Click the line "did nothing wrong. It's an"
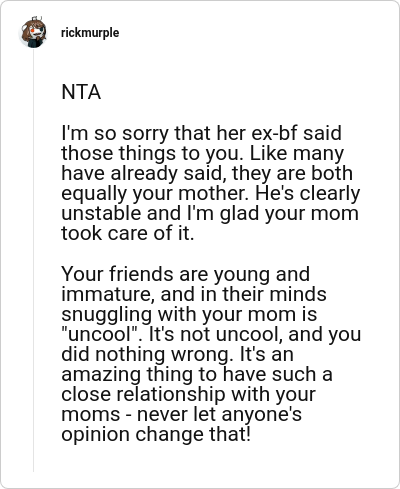The width and height of the screenshot is (400, 489). [x=177, y=354]
